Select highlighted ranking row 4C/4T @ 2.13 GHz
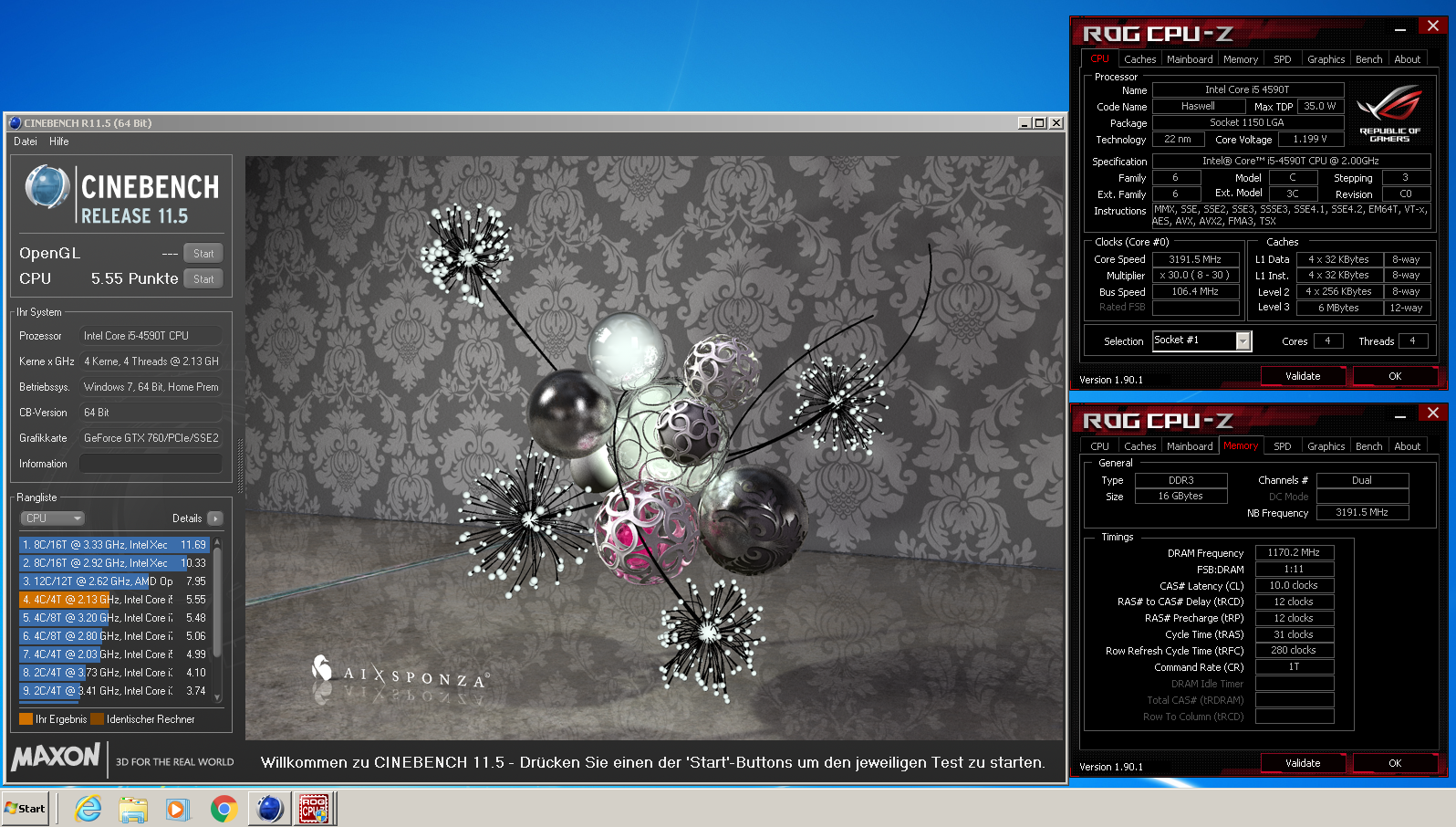Viewport: 1456px width, 827px height. point(115,600)
